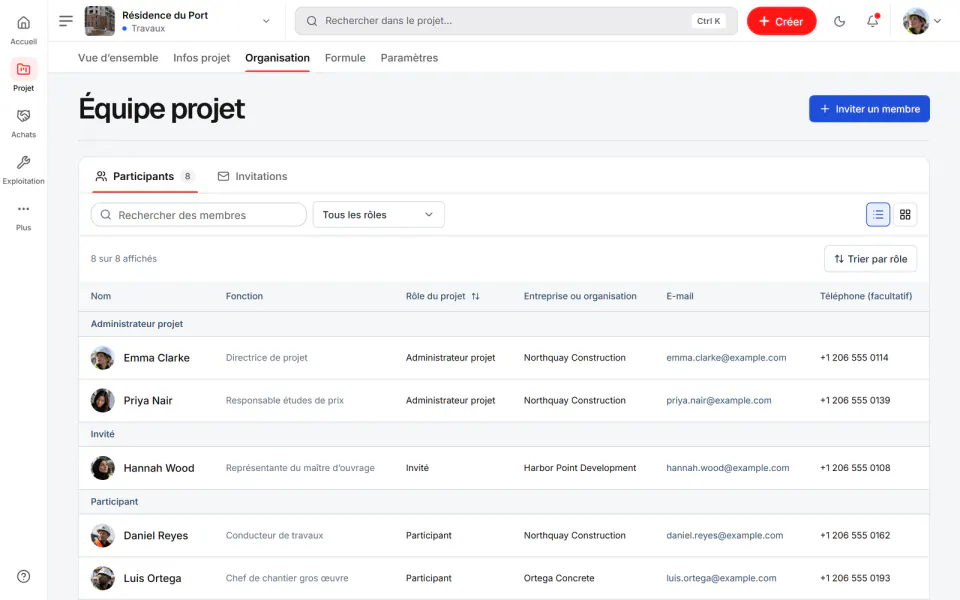Click the E-mail column header

[680, 296]
